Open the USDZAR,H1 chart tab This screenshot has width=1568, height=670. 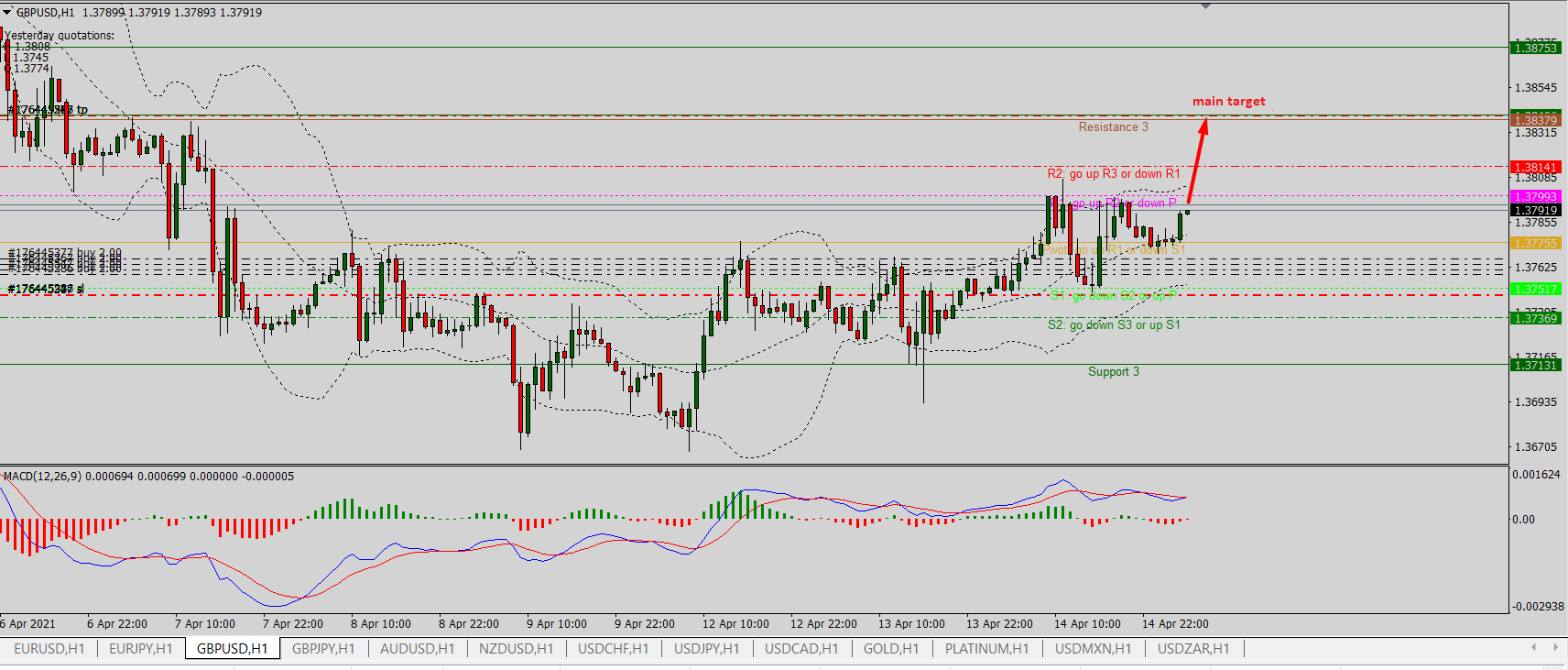tap(1193, 649)
